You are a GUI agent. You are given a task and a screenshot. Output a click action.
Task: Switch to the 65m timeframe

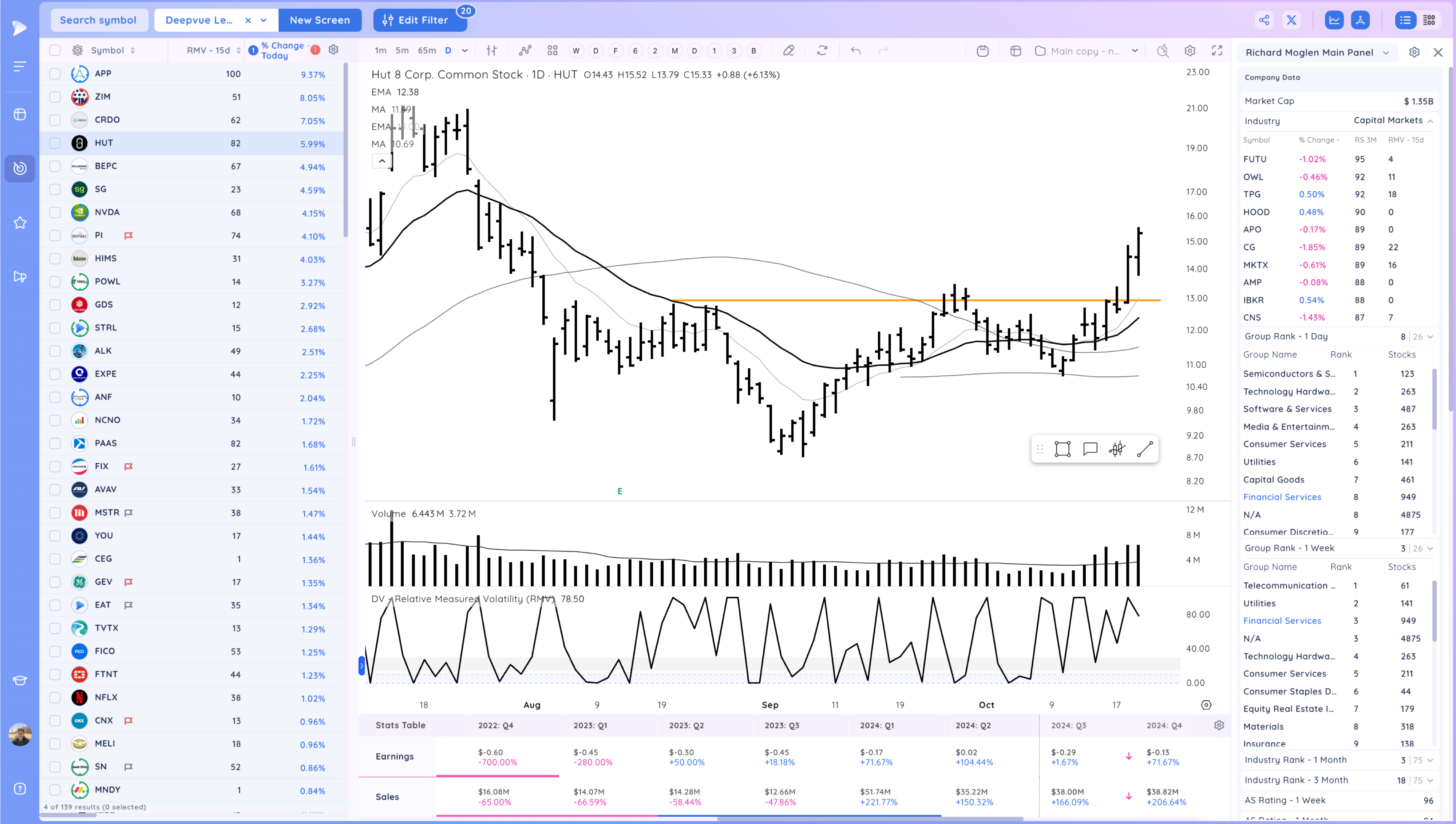point(427,50)
